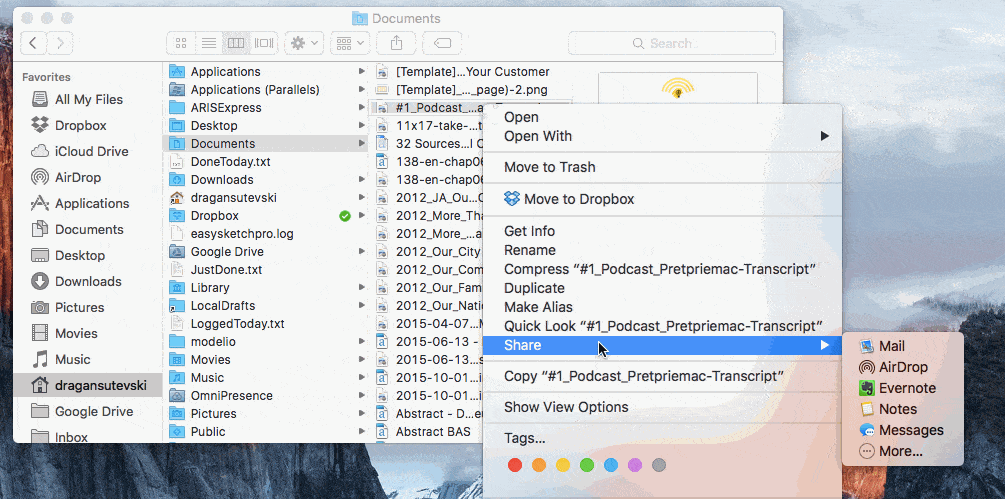Pick Messages in the Share submenu
This screenshot has width=1005, height=499.
tap(910, 430)
